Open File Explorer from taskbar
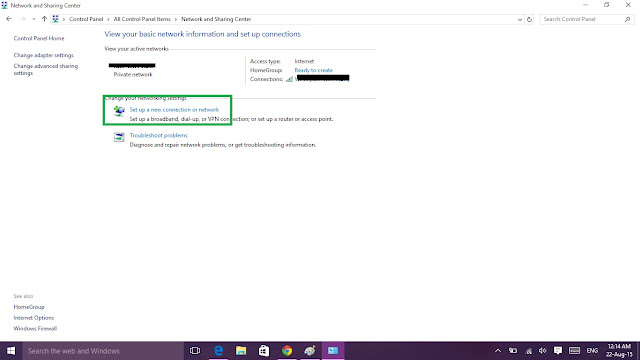640x360 pixels. point(241,351)
